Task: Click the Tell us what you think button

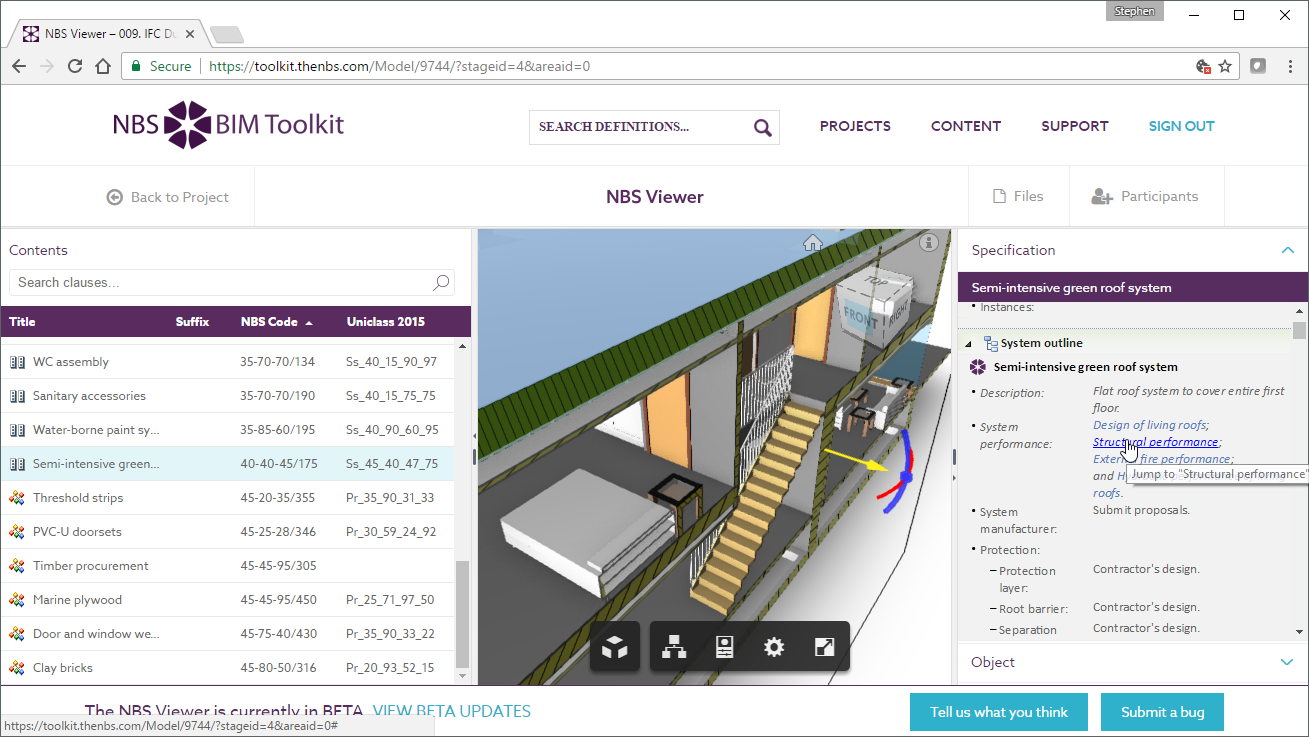Action: tap(998, 712)
